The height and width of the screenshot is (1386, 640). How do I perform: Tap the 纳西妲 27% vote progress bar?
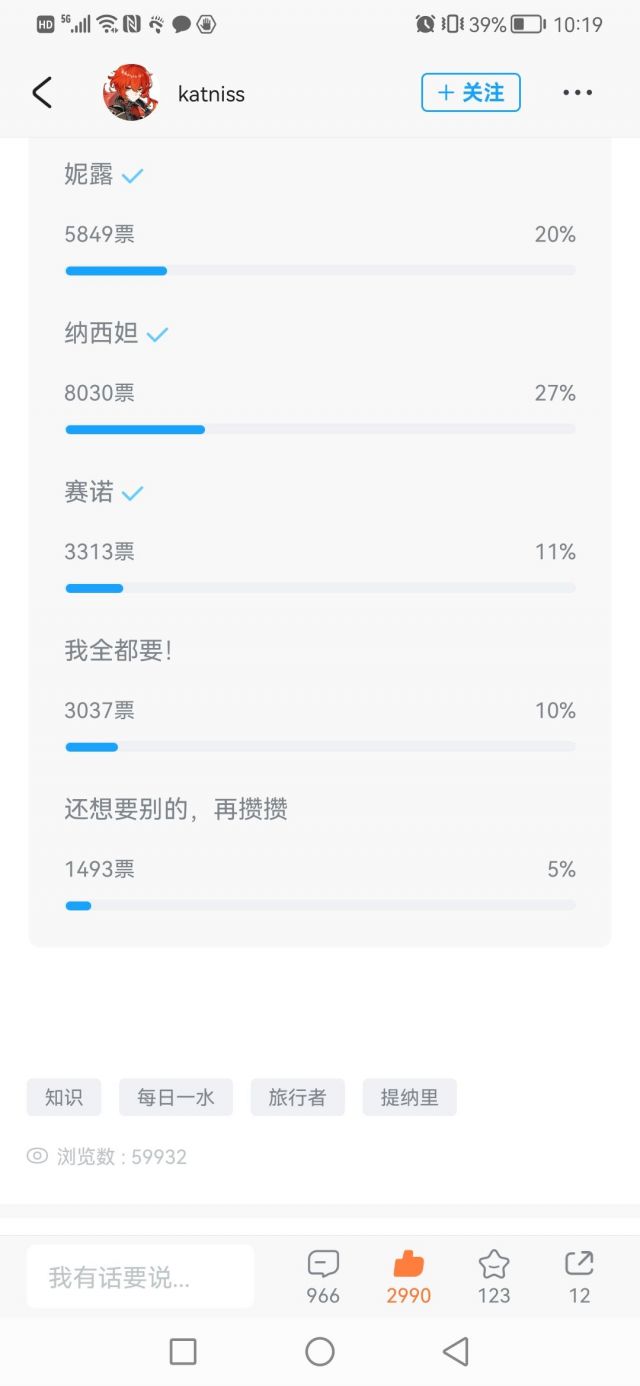point(320,429)
